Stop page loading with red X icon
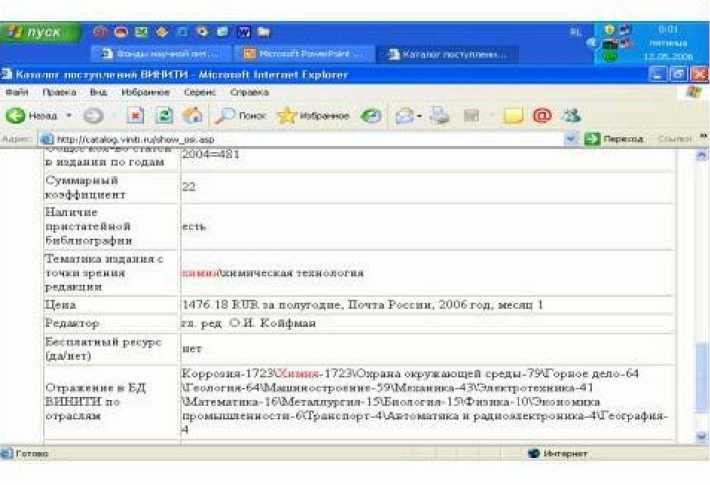 (135, 116)
